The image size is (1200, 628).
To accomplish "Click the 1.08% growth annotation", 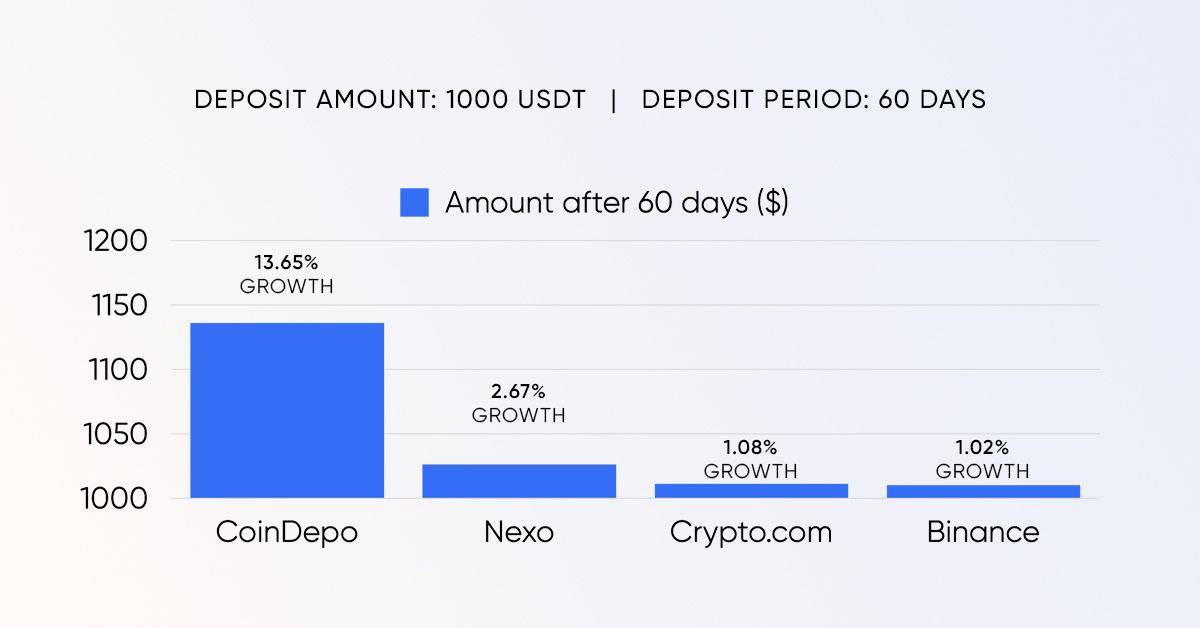I will (751, 458).
